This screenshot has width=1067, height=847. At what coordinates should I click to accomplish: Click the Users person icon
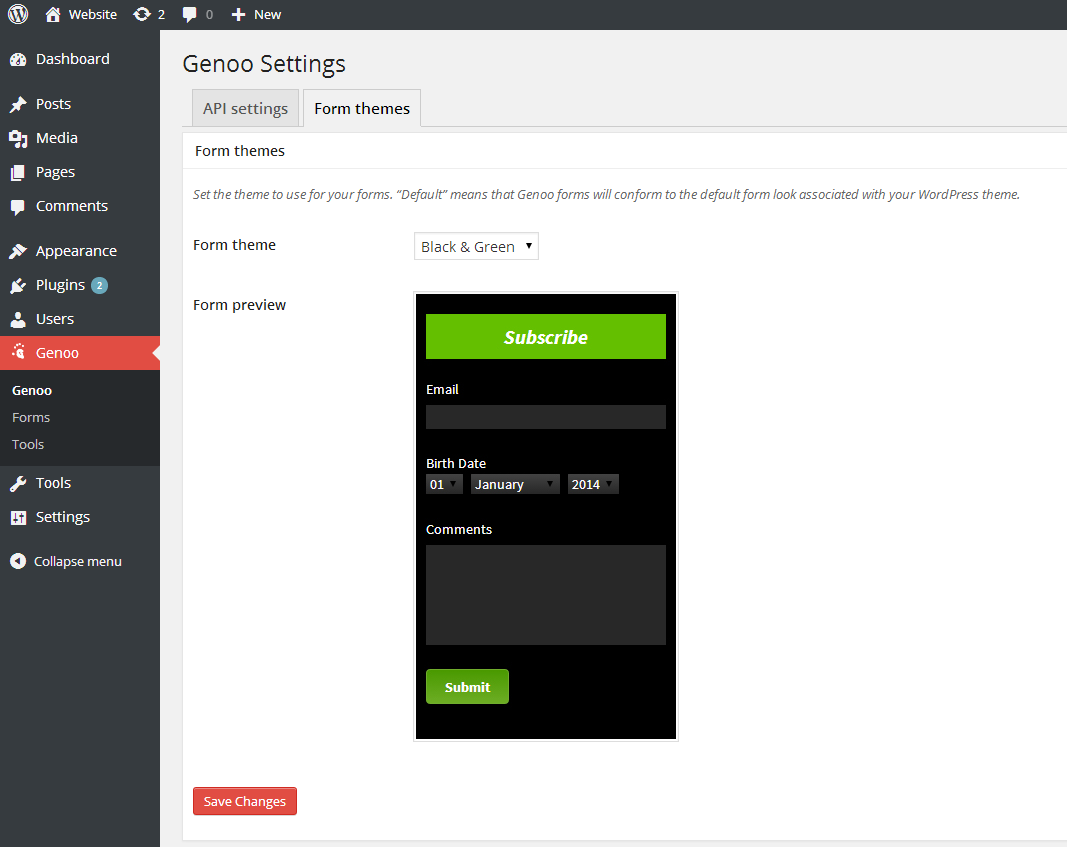(x=18, y=319)
